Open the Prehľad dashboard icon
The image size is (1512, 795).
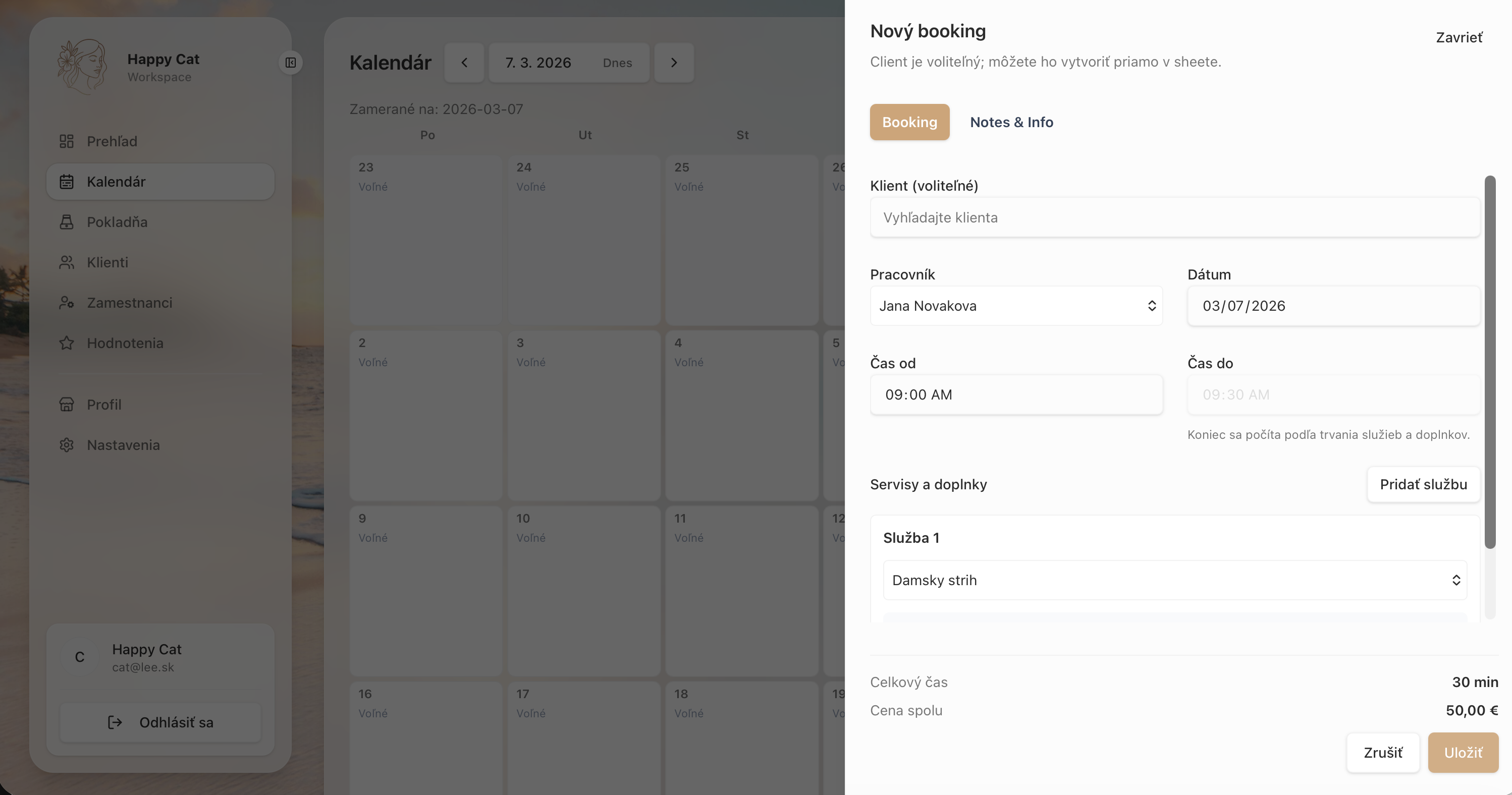click(x=66, y=141)
